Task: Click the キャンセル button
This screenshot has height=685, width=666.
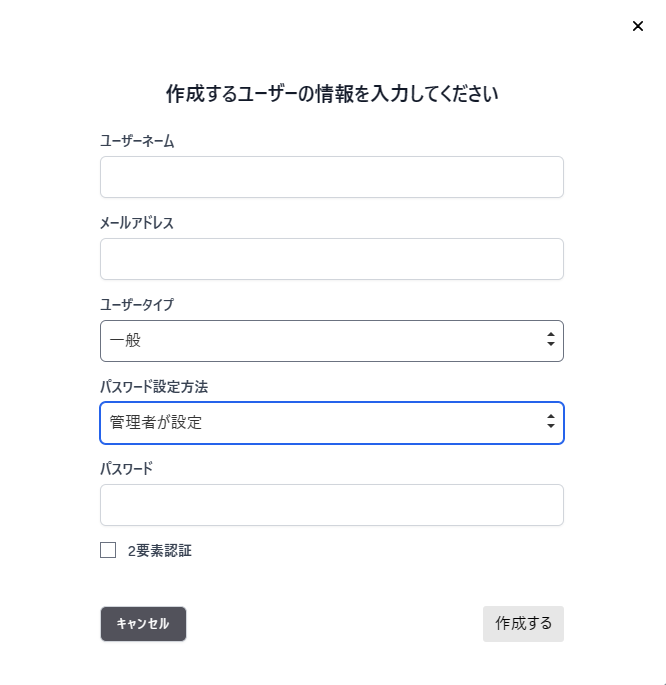Action: (x=143, y=624)
